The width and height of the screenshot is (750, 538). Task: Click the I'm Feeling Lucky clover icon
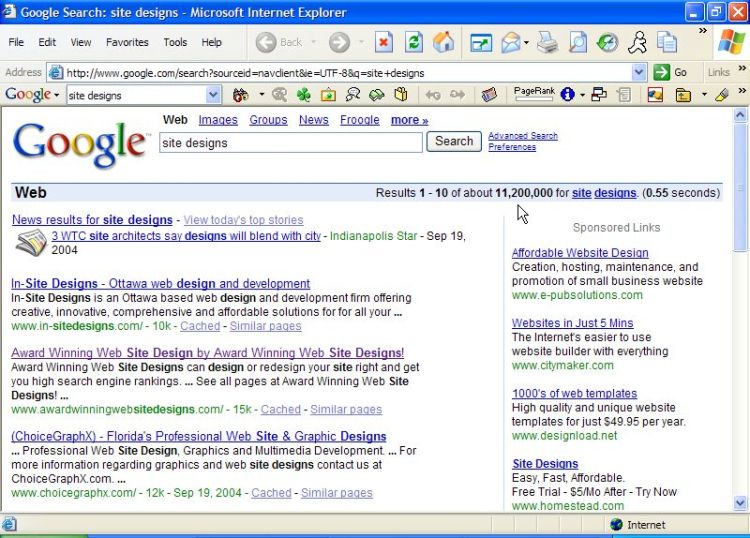click(x=304, y=95)
